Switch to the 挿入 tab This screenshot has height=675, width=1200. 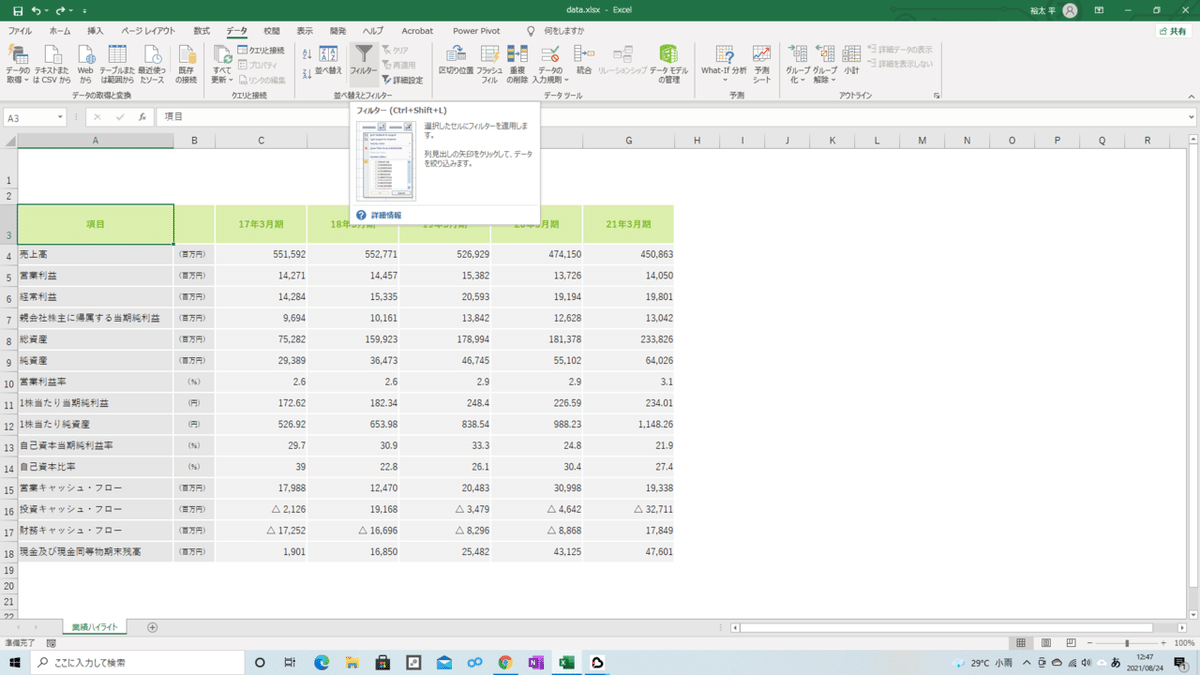click(x=95, y=31)
